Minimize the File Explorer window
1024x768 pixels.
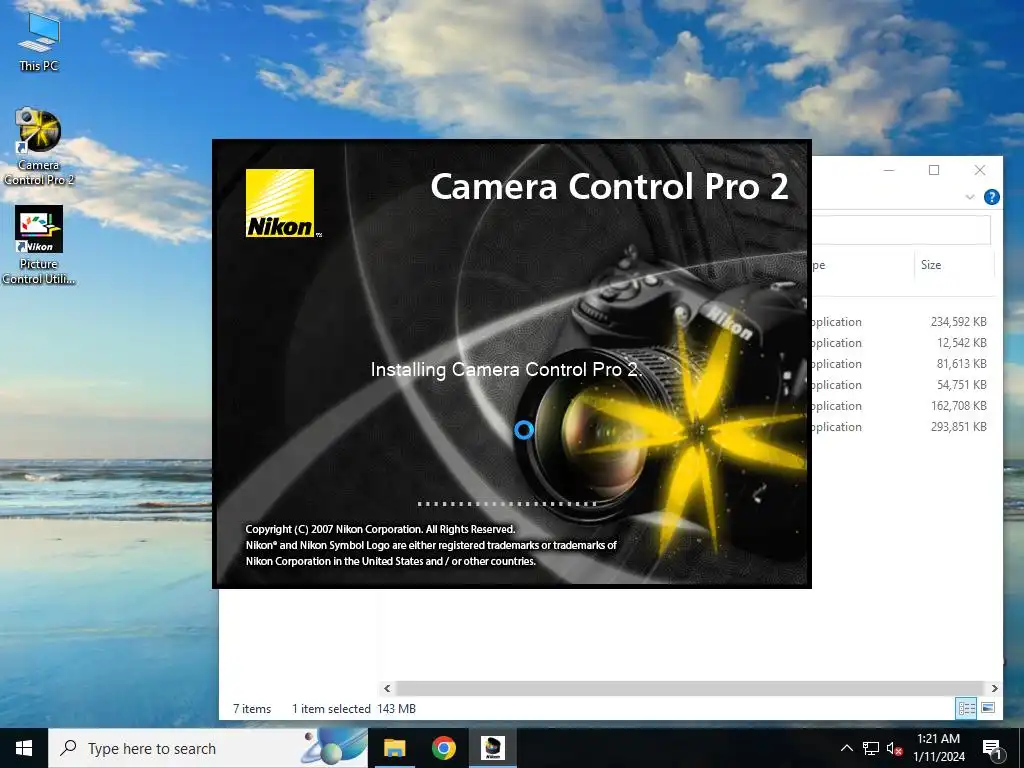pos(889,170)
